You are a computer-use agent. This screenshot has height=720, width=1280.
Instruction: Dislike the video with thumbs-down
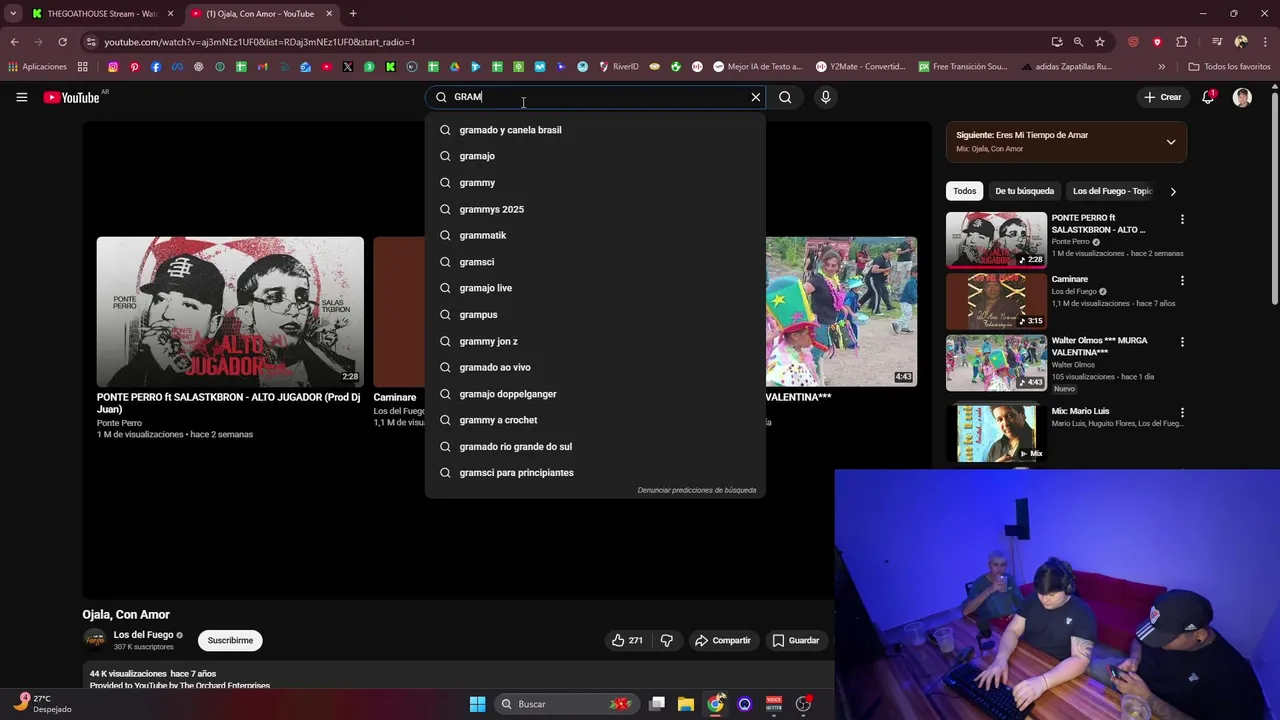click(x=667, y=640)
